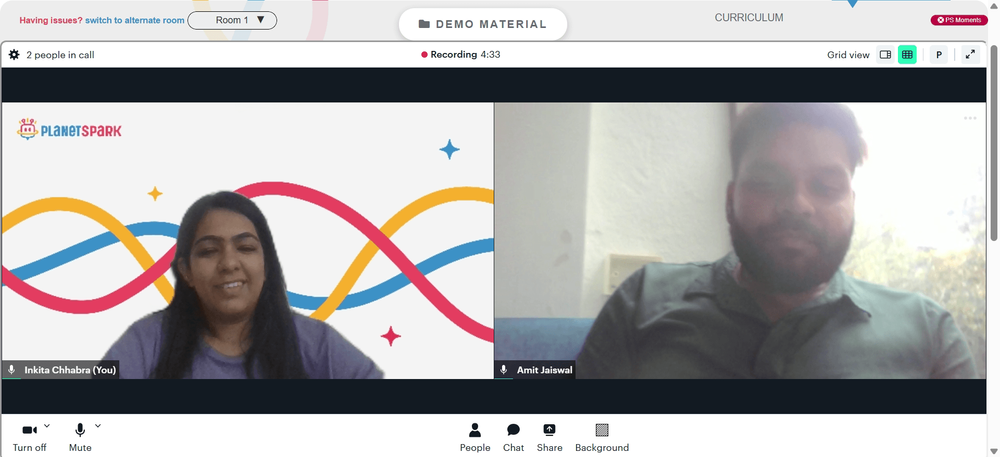
Task: Enter fullscreen with the expand arrows icon
Action: 970,55
